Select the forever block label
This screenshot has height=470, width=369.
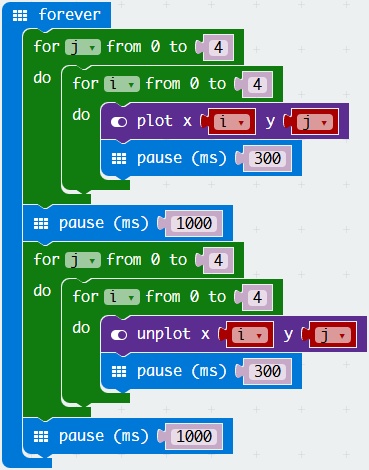[x=70, y=15]
